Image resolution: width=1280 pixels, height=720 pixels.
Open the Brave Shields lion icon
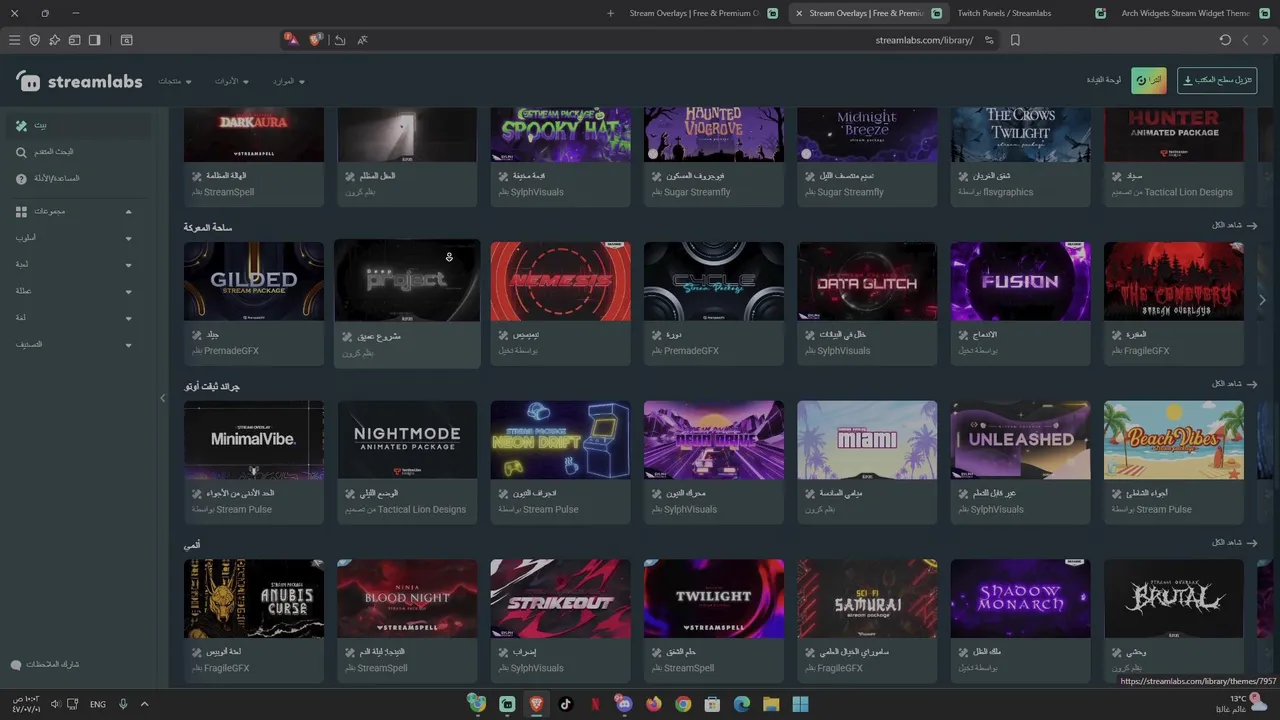pyautogui.click(x=316, y=39)
